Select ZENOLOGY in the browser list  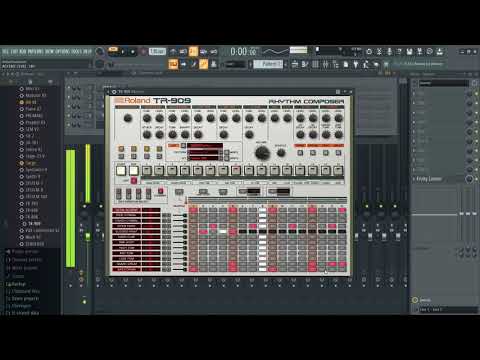tap(35, 244)
